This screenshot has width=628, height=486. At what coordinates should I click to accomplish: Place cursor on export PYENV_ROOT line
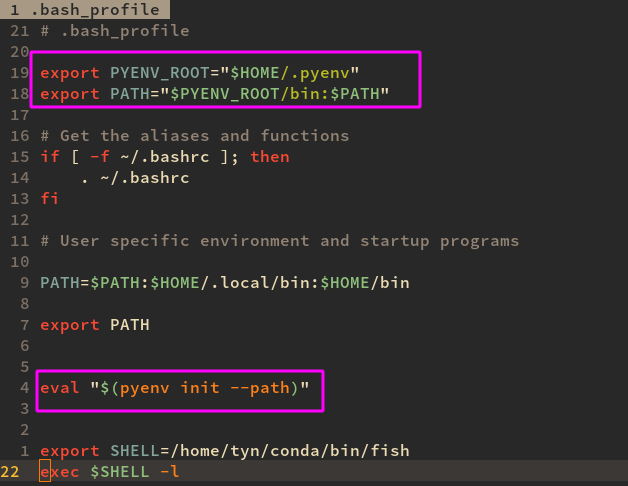click(199, 73)
